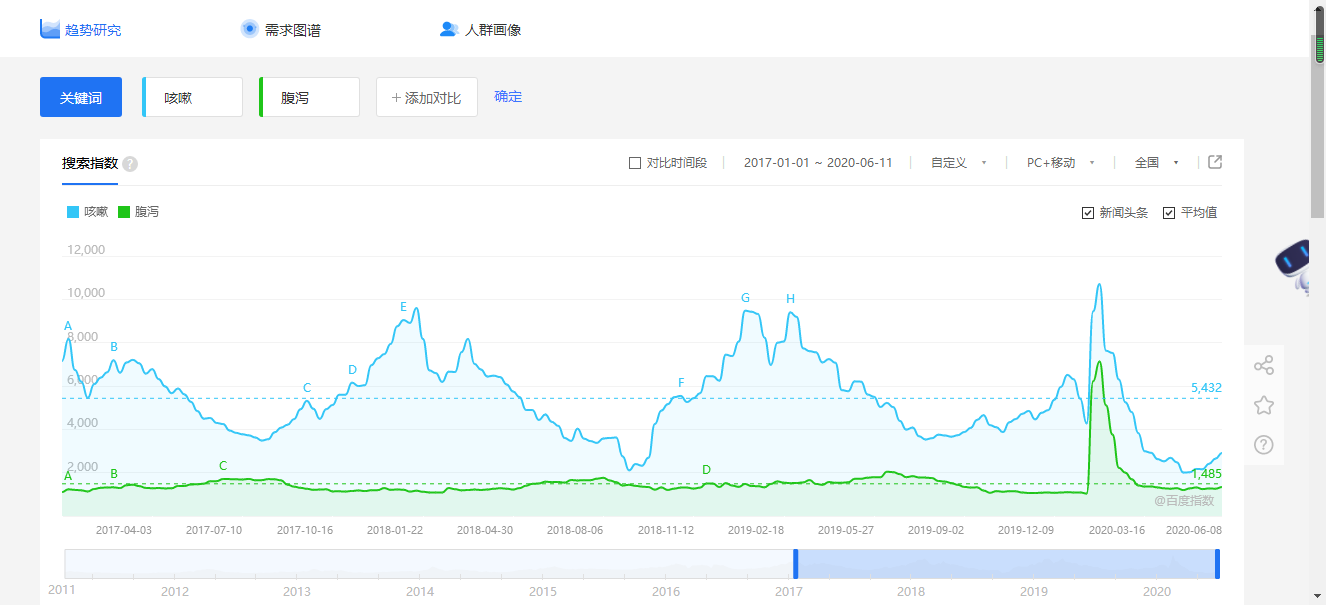1326x605 pixels.
Task: Click blue news marker B on chart
Action: 114,347
